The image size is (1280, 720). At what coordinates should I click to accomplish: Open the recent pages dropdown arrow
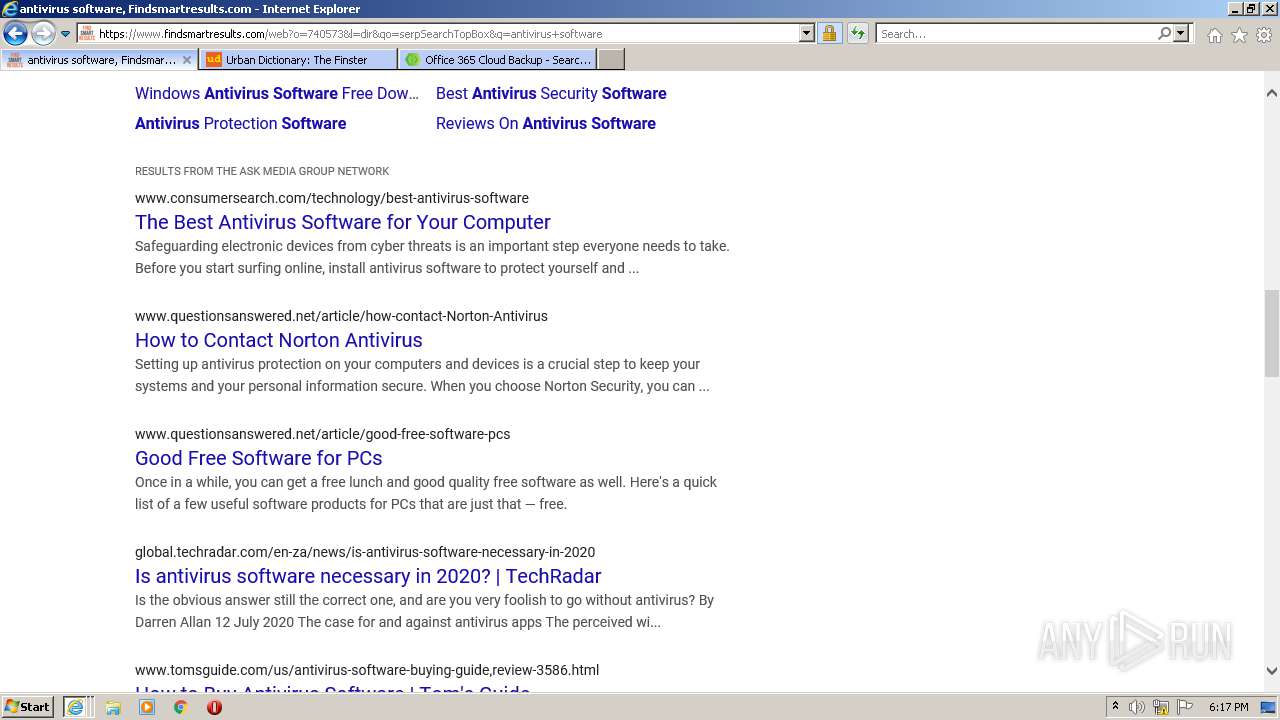[65, 34]
